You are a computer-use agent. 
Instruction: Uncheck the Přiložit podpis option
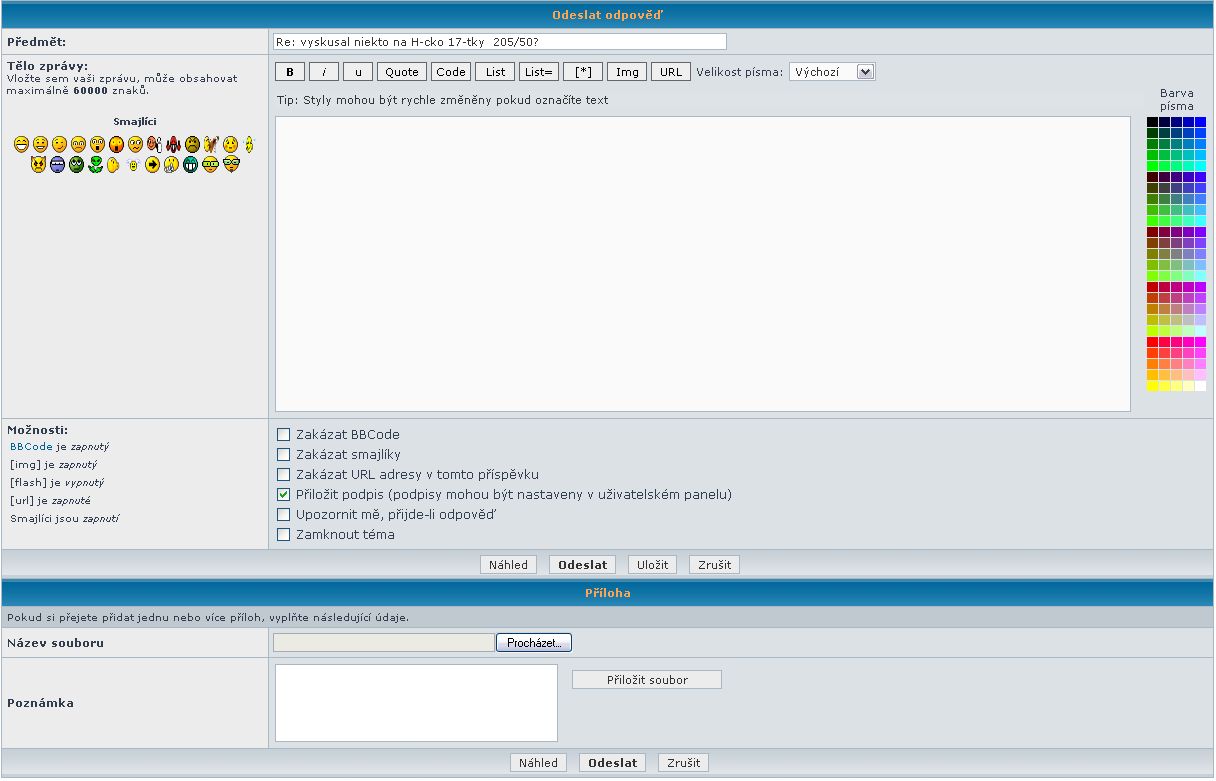pos(283,495)
